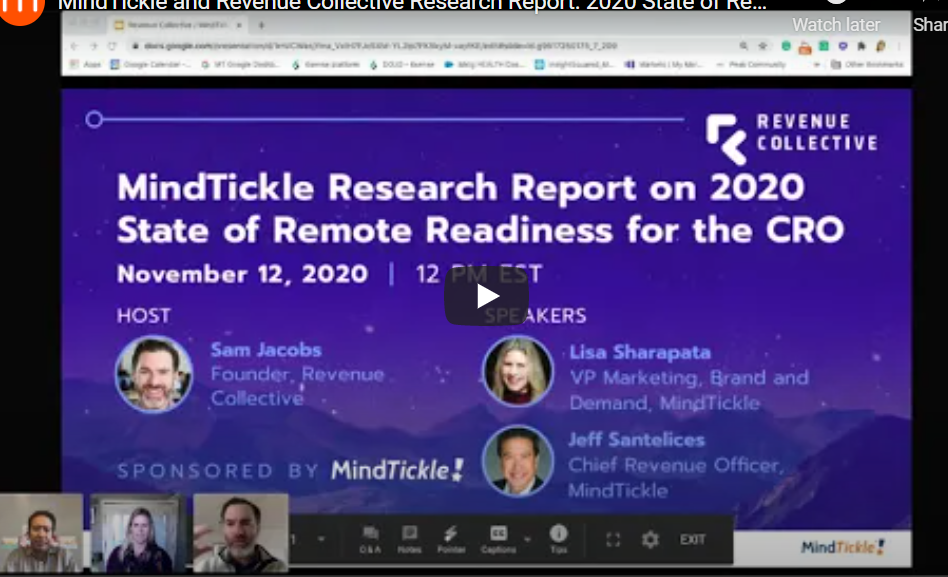Screen dimensions: 948x577
Task: Enter fullscreen via the brackets icon
Action: (x=613, y=540)
